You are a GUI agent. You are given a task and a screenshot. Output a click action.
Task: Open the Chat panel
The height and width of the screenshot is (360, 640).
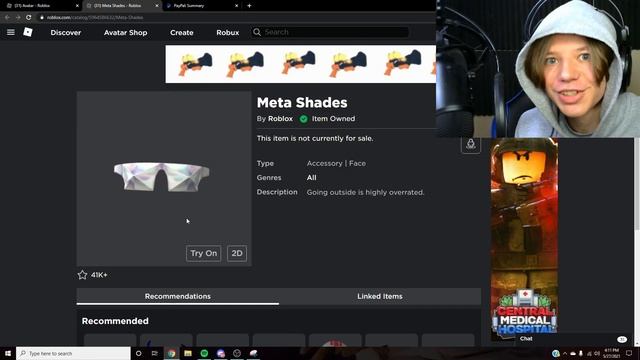[x=526, y=338]
